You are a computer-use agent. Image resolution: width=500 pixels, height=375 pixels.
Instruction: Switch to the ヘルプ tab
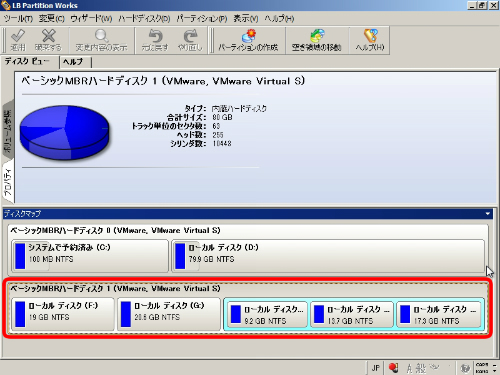coord(73,62)
